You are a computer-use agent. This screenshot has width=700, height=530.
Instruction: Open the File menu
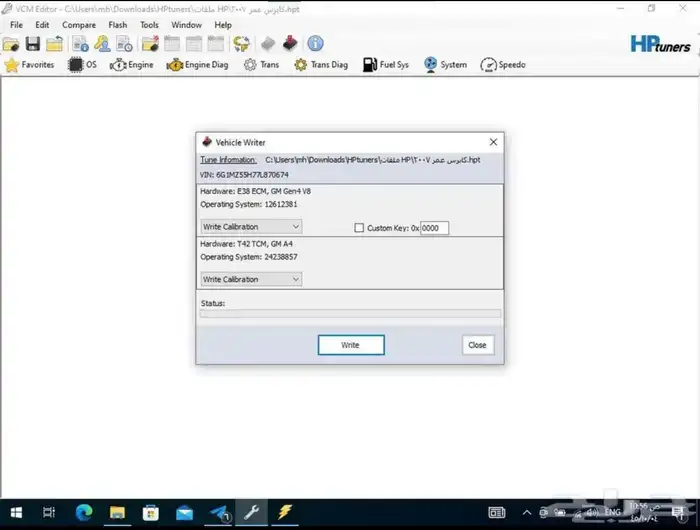(x=16, y=25)
